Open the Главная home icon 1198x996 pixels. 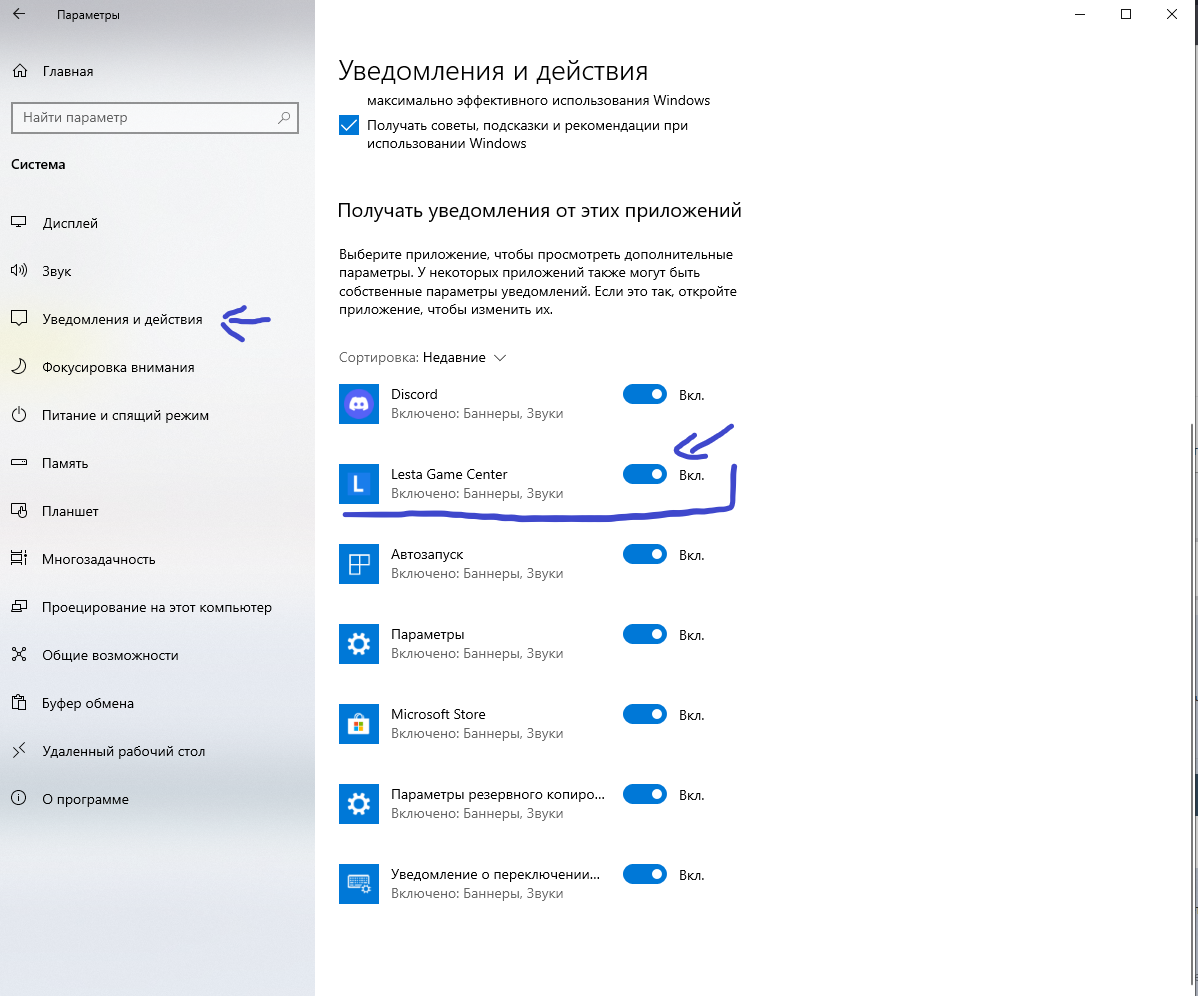tap(20, 71)
